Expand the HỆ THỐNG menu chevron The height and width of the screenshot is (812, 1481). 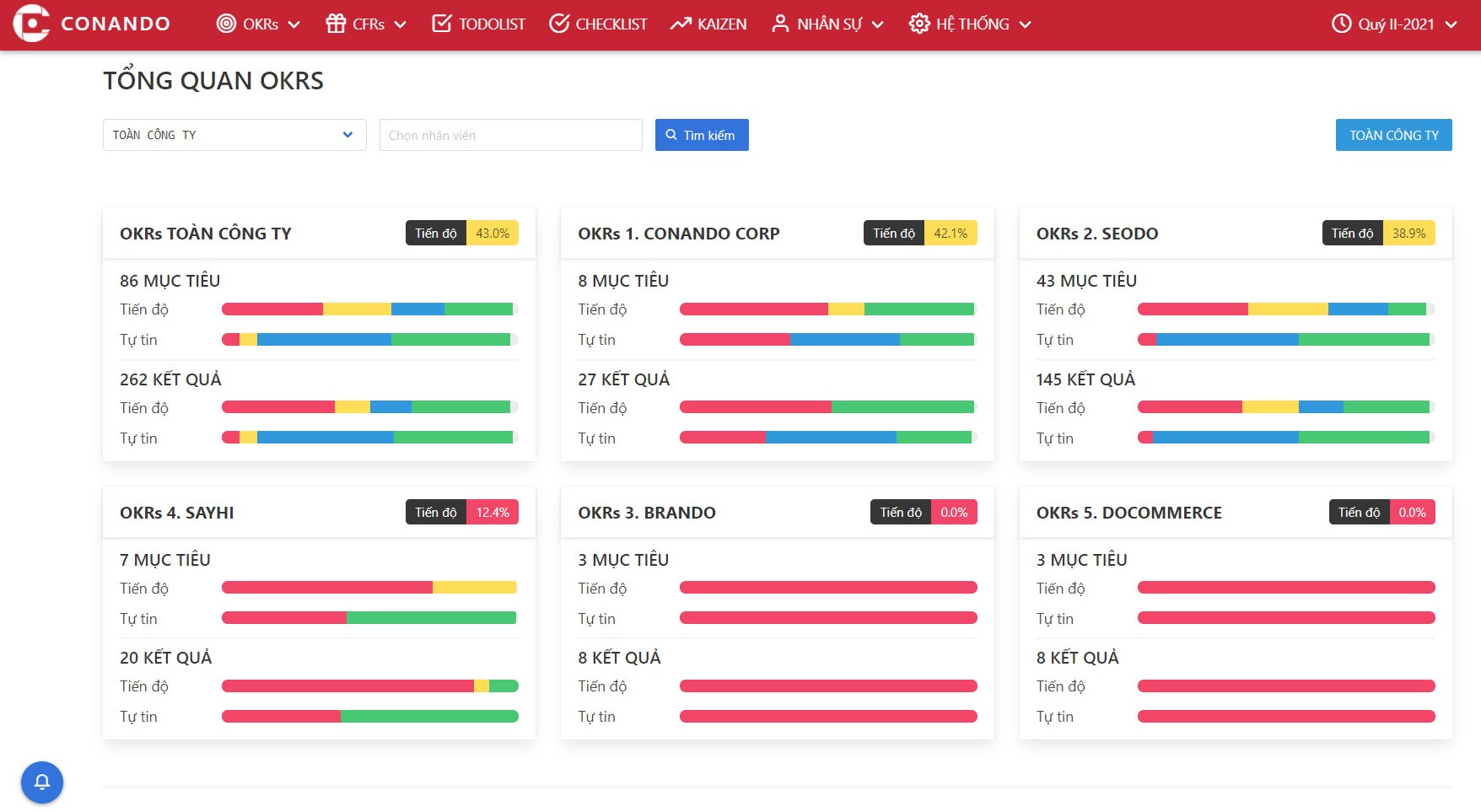click(x=1025, y=24)
